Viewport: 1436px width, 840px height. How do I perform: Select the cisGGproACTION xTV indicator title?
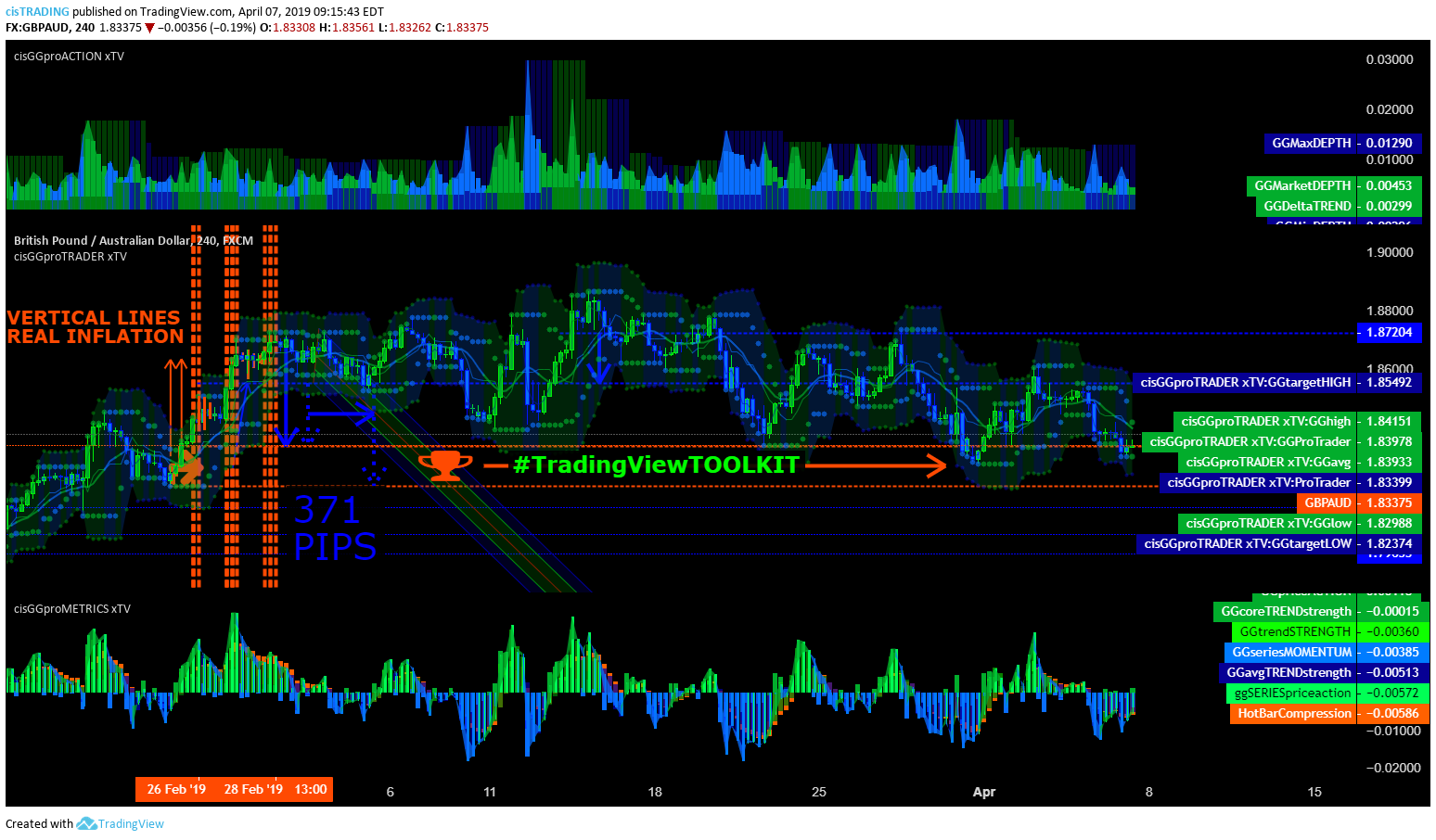coord(69,57)
